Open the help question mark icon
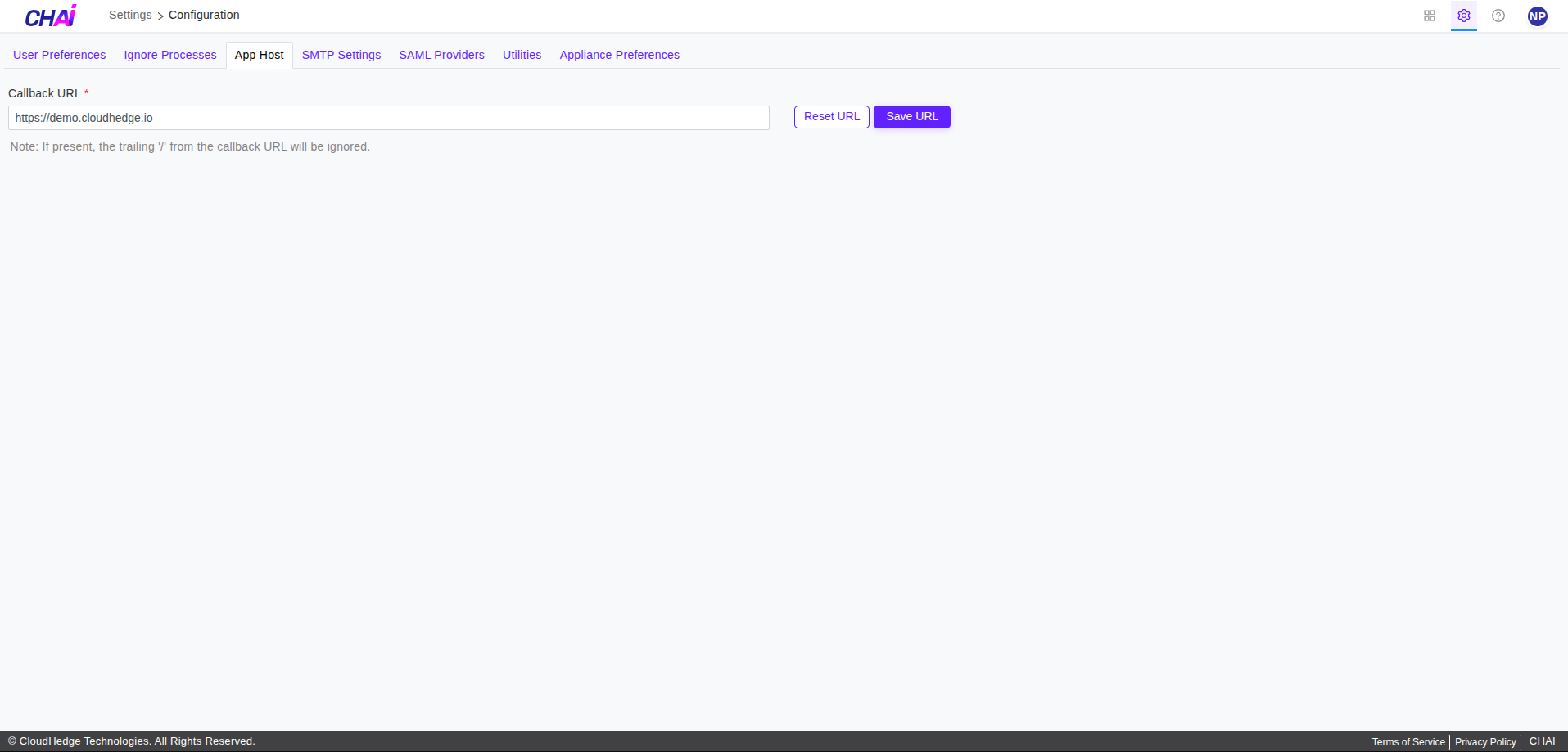Image resolution: width=1568 pixels, height=752 pixels. click(x=1498, y=16)
